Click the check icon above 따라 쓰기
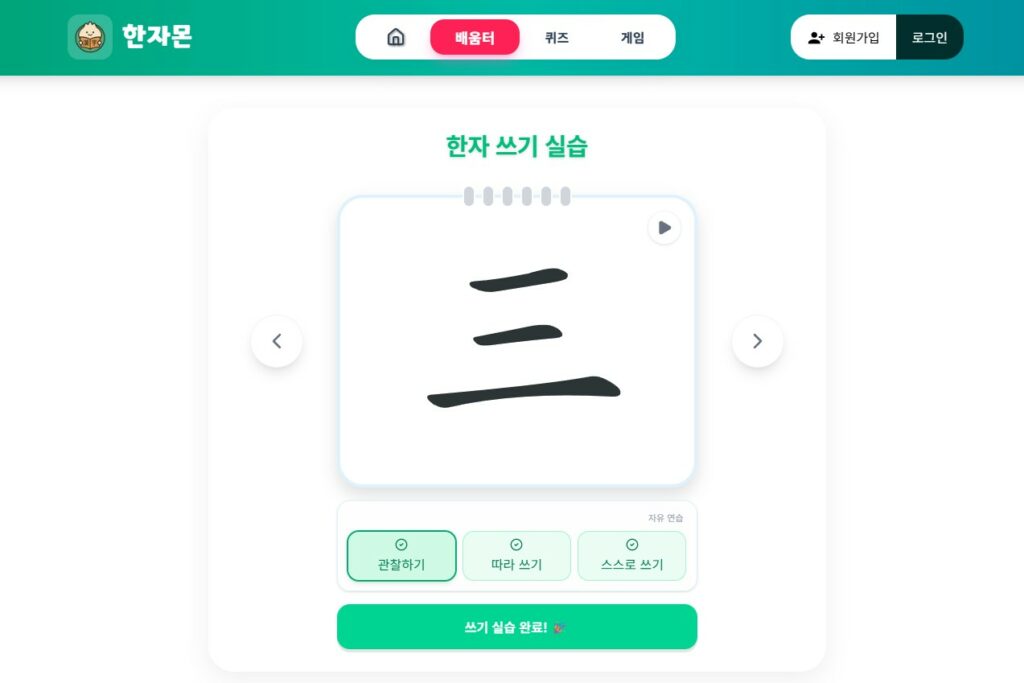 tap(516, 545)
